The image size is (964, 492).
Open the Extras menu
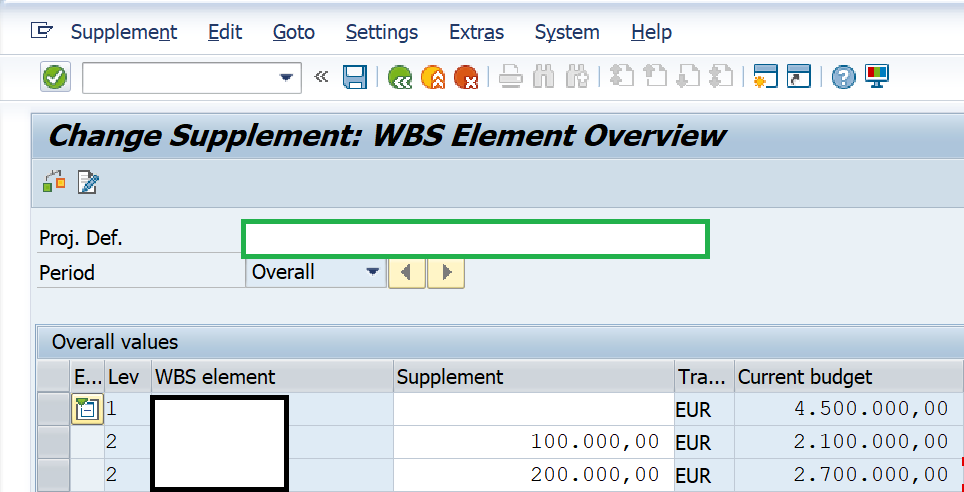(x=476, y=32)
